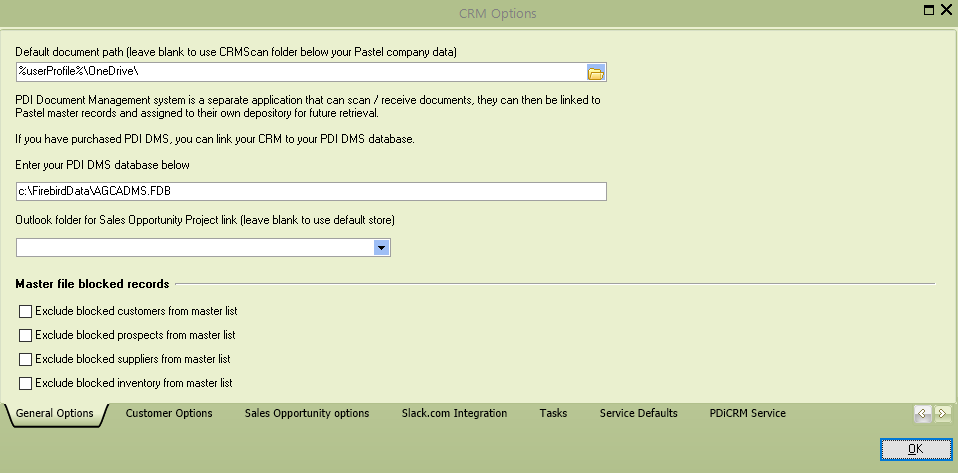Select the General Options tab
This screenshot has height=473, width=958.
(x=55, y=414)
